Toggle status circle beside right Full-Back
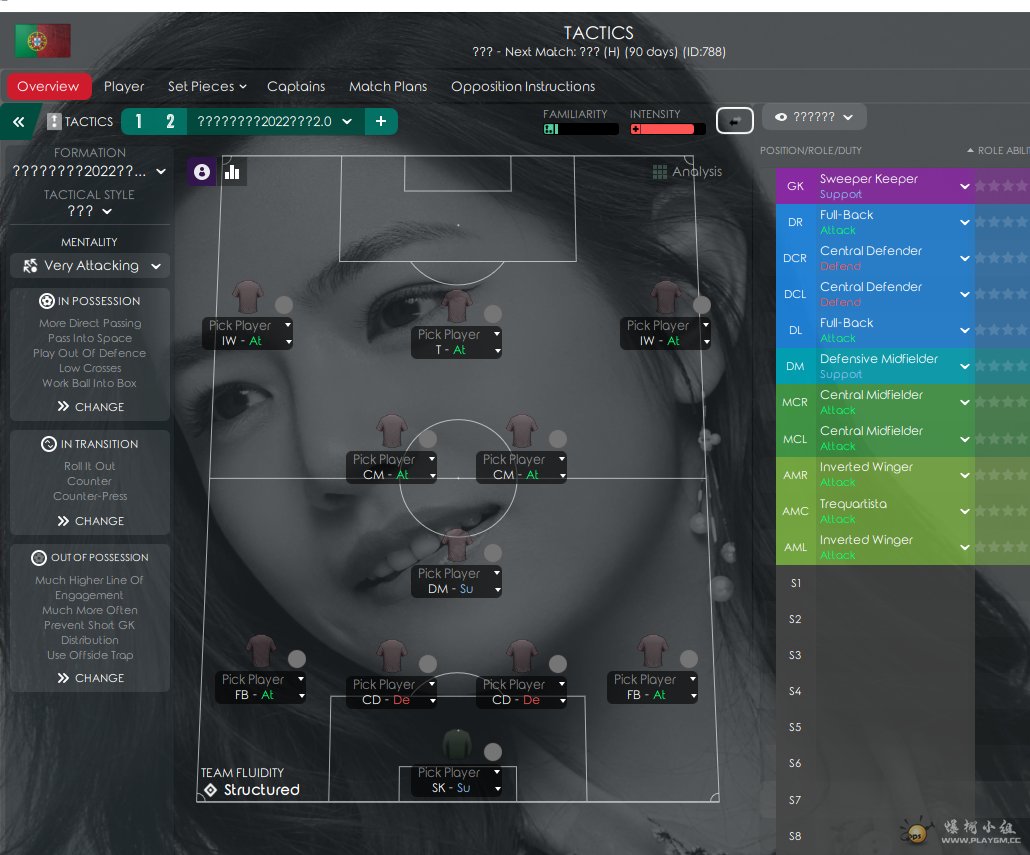The width and height of the screenshot is (1030, 855). tap(688, 659)
